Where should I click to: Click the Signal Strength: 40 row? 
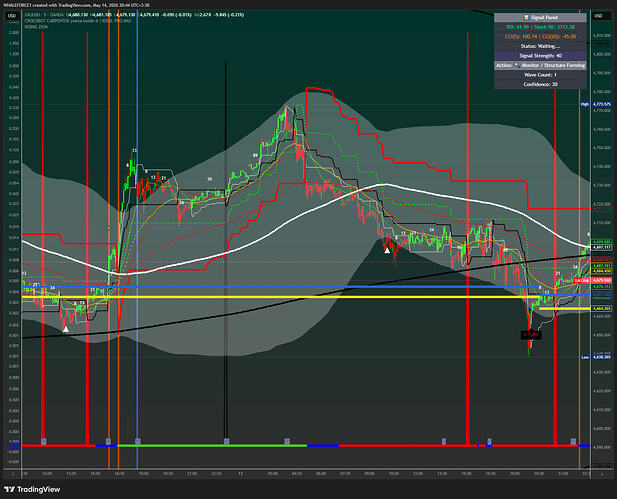(x=540, y=56)
